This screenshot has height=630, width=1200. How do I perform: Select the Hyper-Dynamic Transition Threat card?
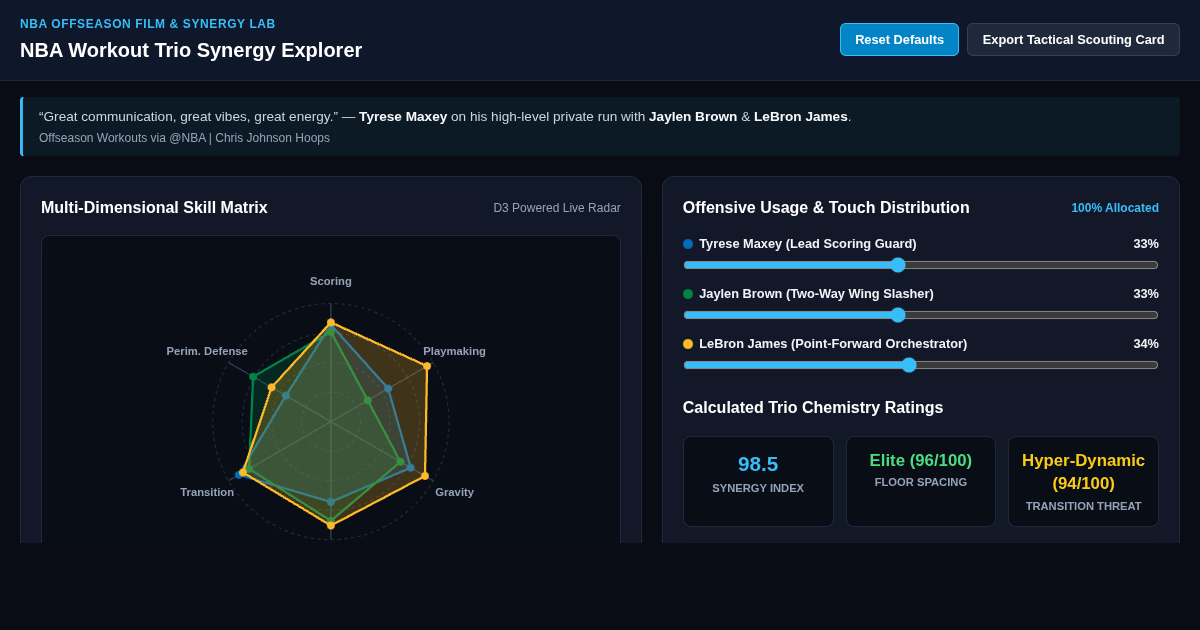[1083, 481]
